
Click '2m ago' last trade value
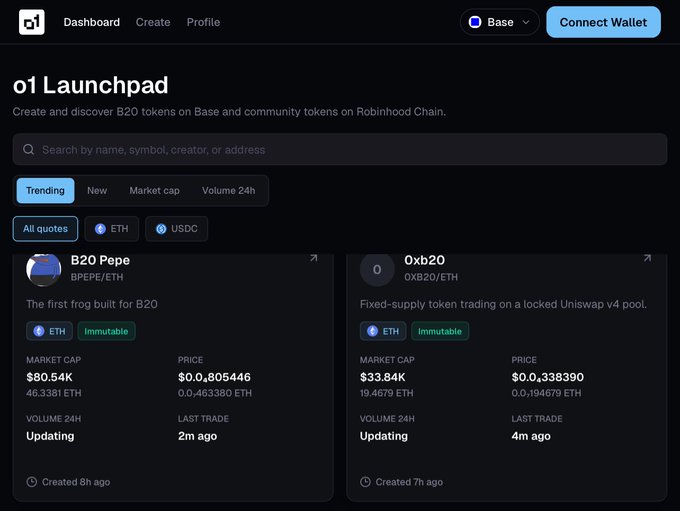pyautogui.click(x=197, y=436)
